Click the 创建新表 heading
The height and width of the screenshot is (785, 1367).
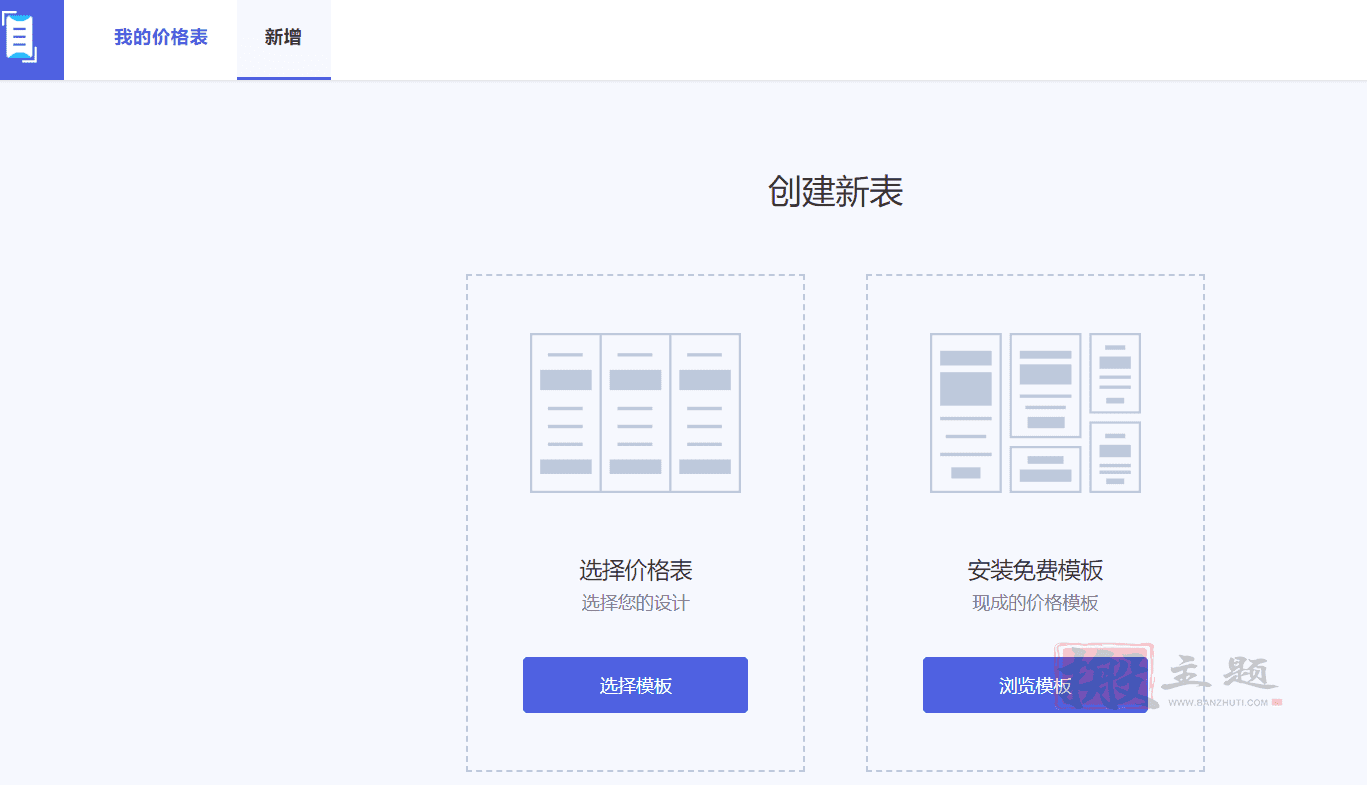coord(835,191)
